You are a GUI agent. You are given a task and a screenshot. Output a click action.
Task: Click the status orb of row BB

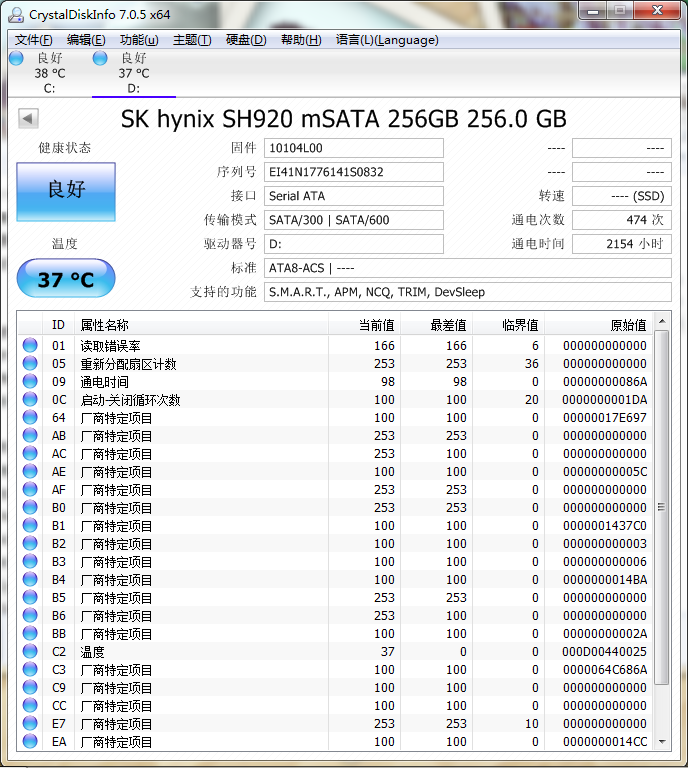pyautogui.click(x=30, y=633)
